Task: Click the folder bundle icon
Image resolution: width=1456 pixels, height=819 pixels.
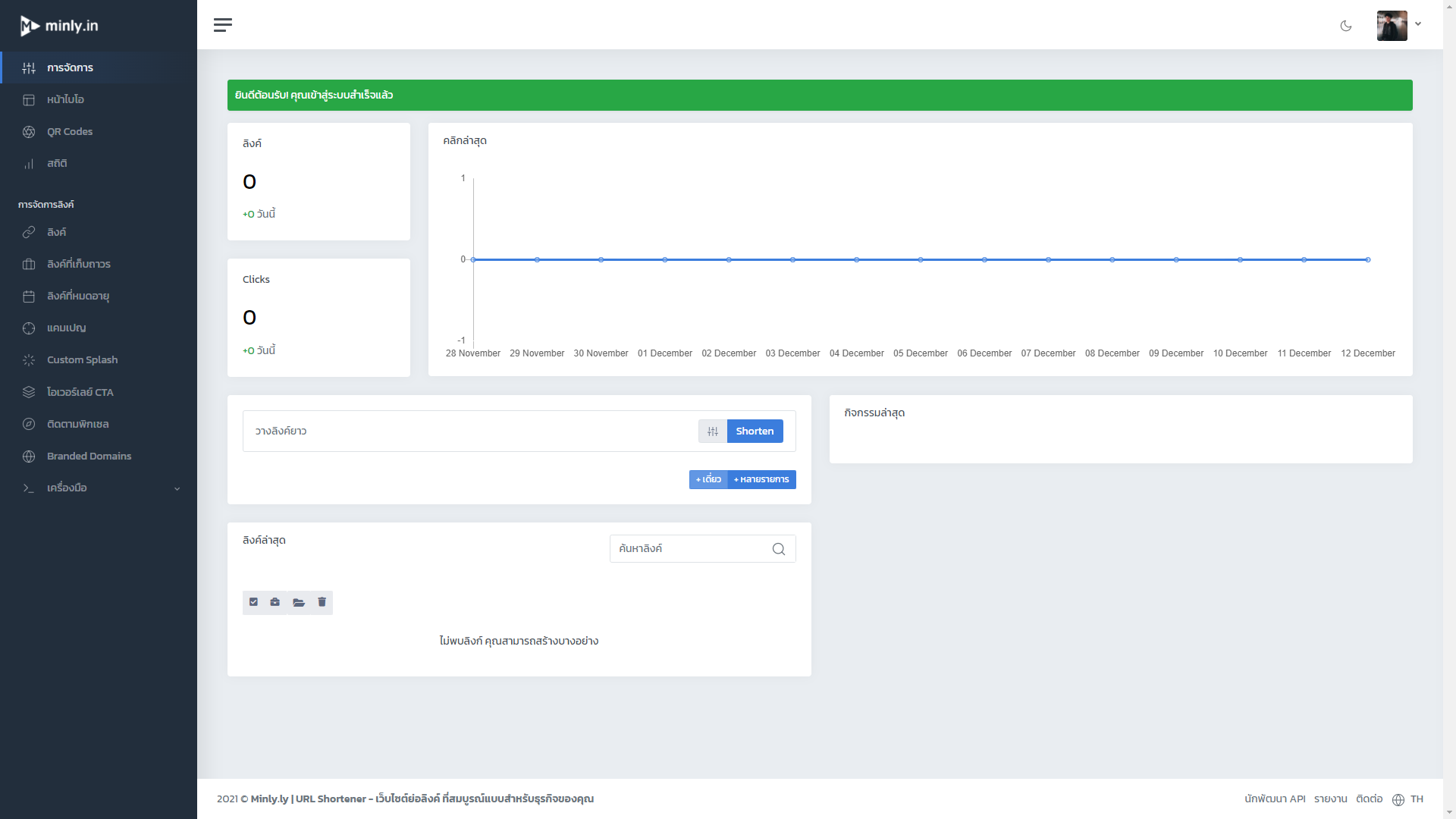Action: (x=299, y=602)
